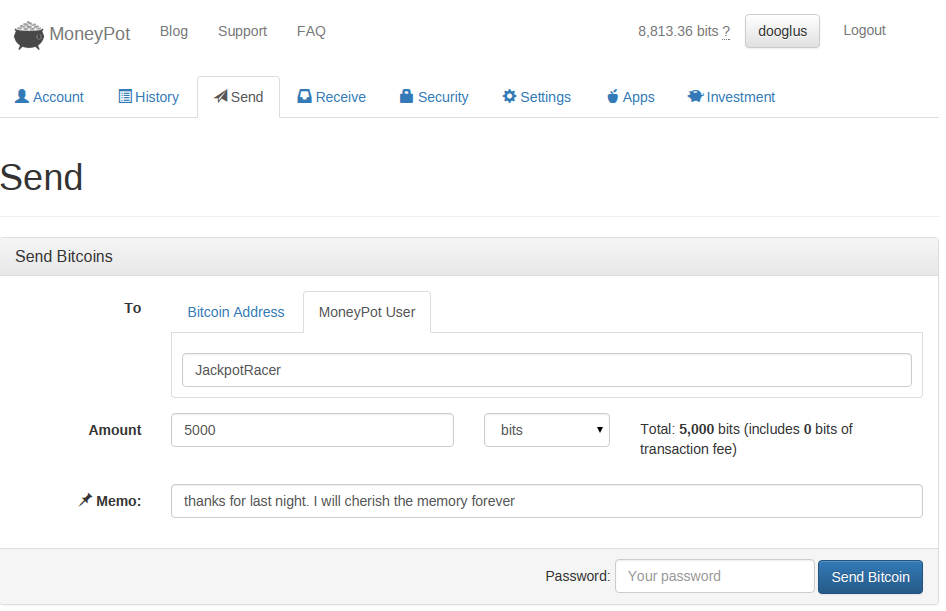Switch to the History tab

pos(149,97)
